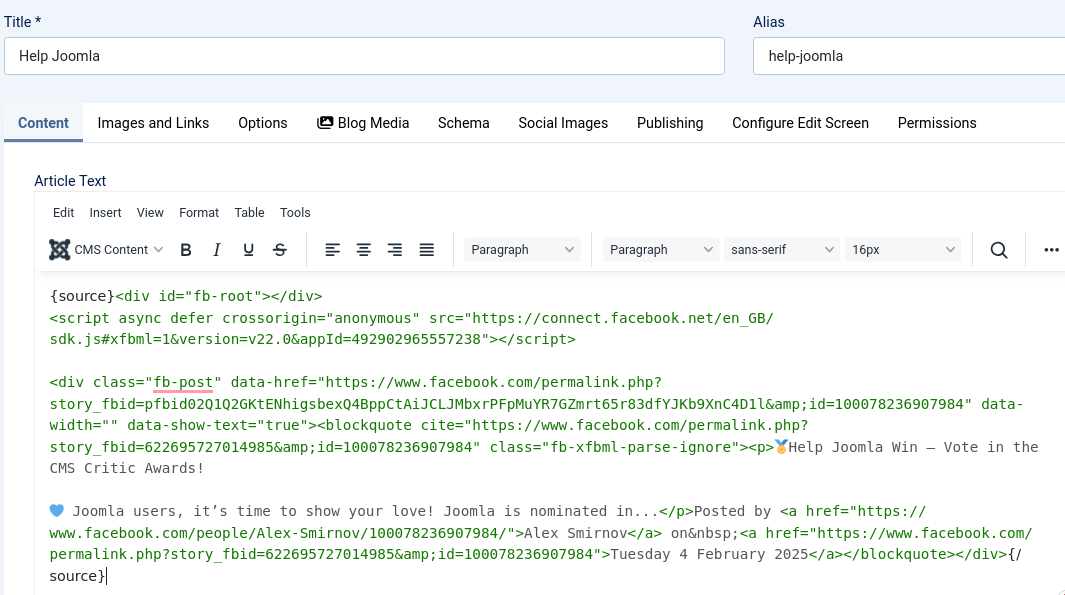Switch to the Content tab
The image size is (1065, 595).
click(43, 123)
